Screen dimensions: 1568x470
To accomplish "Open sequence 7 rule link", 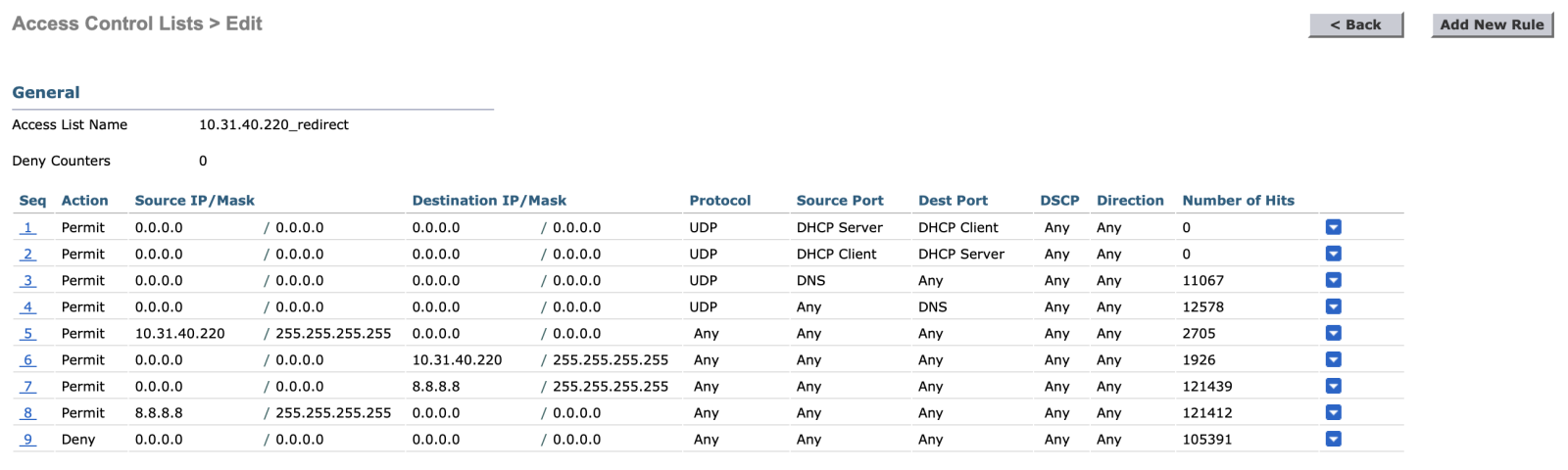I will (x=27, y=386).
